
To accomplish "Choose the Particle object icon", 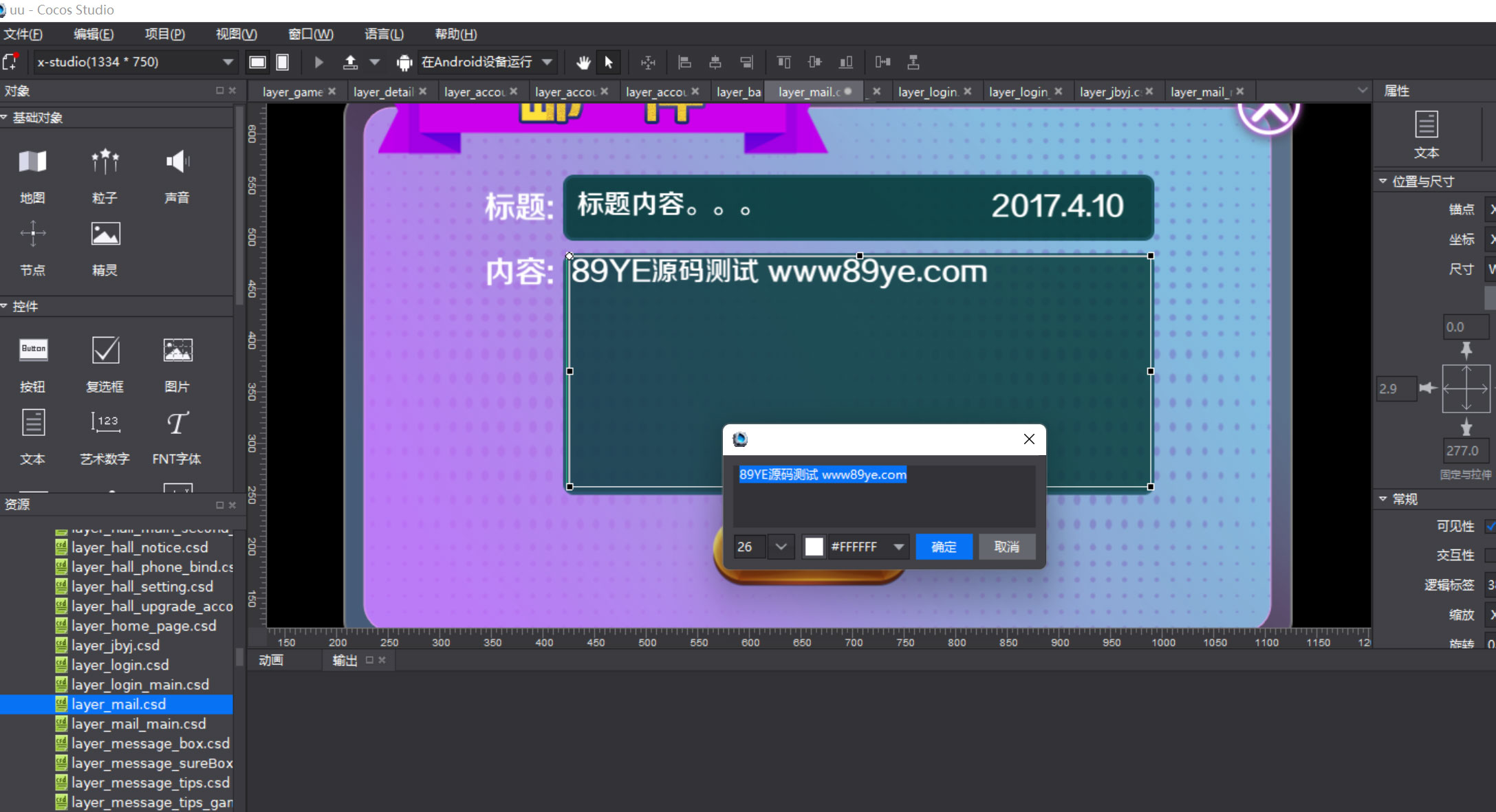I will (105, 162).
